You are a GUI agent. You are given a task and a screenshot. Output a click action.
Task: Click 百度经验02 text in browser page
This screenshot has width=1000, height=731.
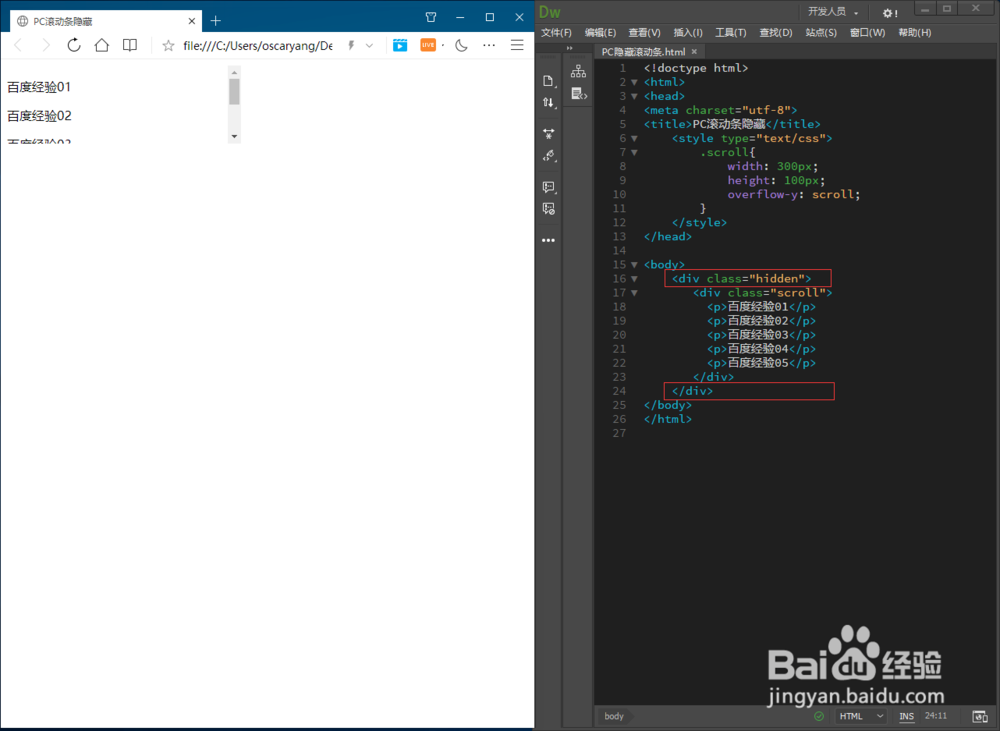coord(39,115)
